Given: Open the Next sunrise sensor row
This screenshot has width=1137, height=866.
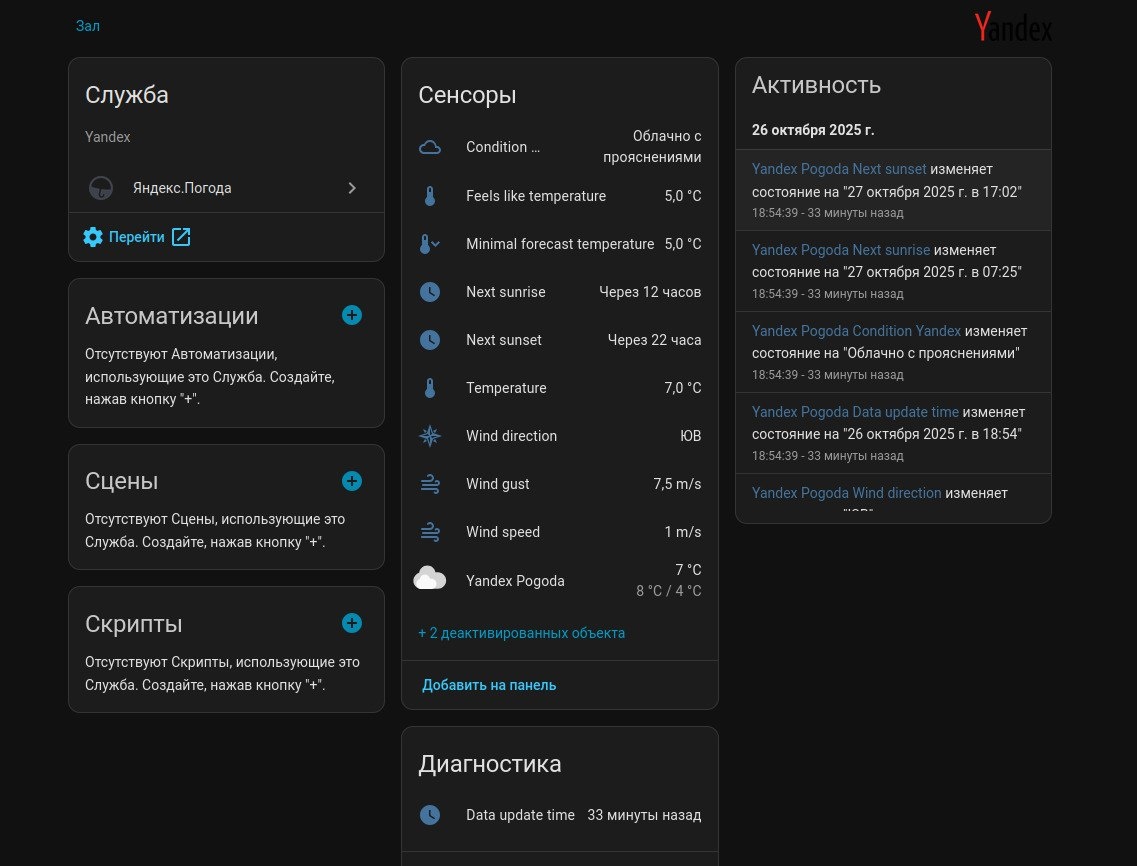Looking at the screenshot, I should (559, 292).
